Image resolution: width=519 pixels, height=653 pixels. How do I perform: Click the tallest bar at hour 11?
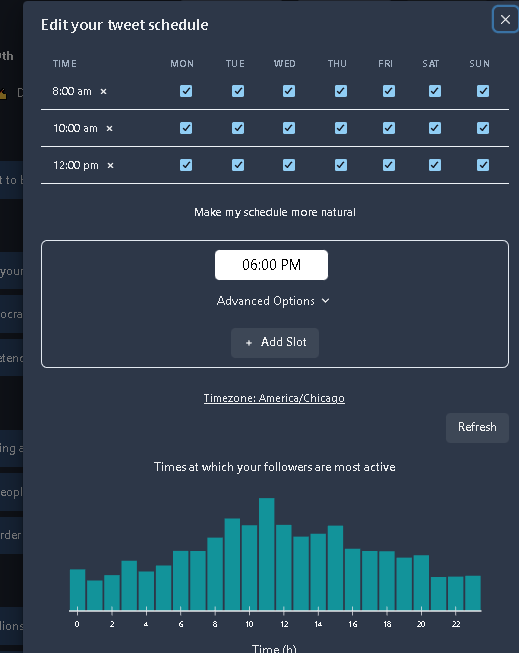pyautogui.click(x=267, y=554)
